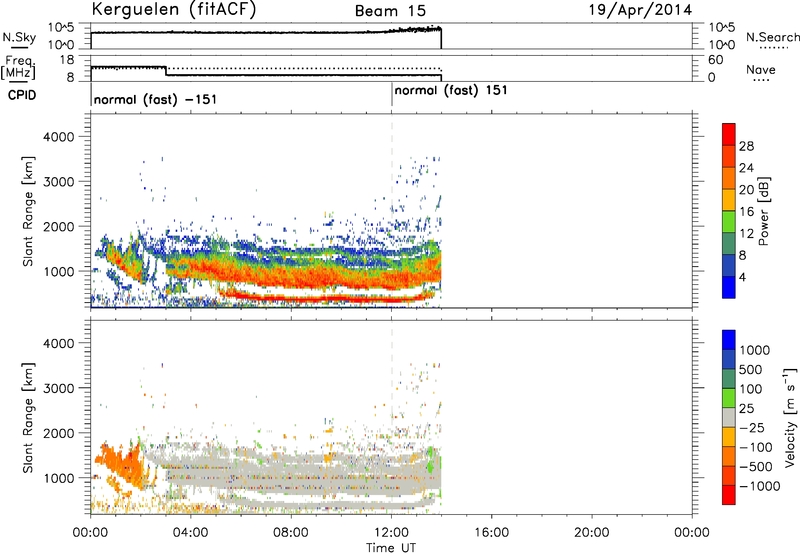Click the '28' value on power scale
Viewport: 800px width, 554px height.
[746, 146]
